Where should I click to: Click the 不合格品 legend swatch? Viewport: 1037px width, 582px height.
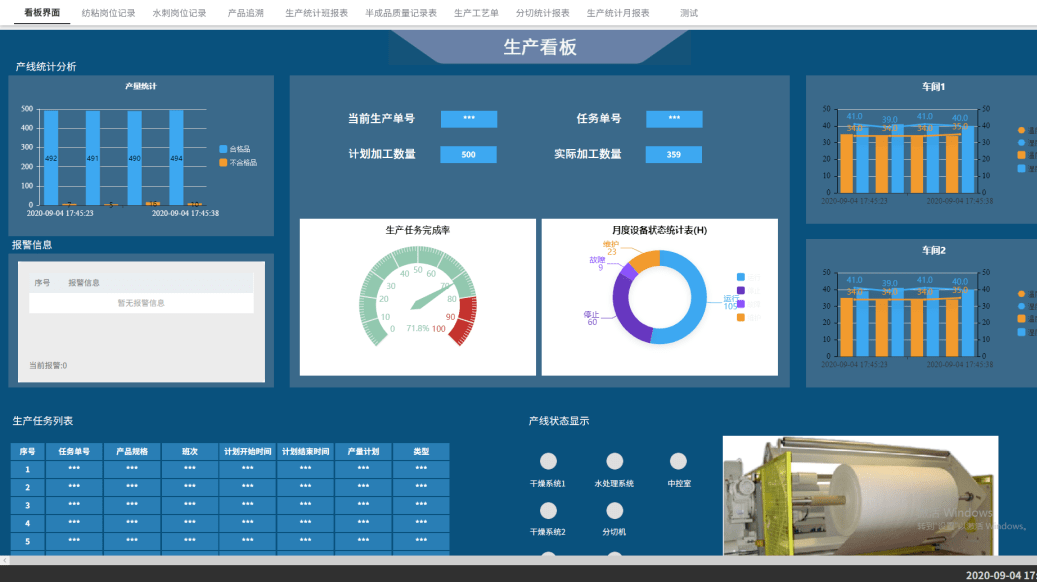(x=223, y=162)
